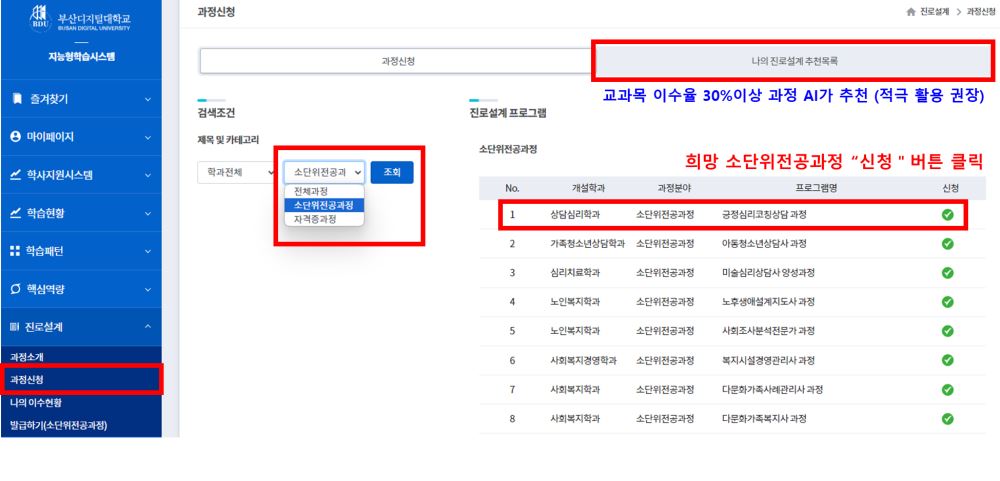
Task: Open 발급하기(소단위전공과정) in the sidebar
Action: (58, 426)
